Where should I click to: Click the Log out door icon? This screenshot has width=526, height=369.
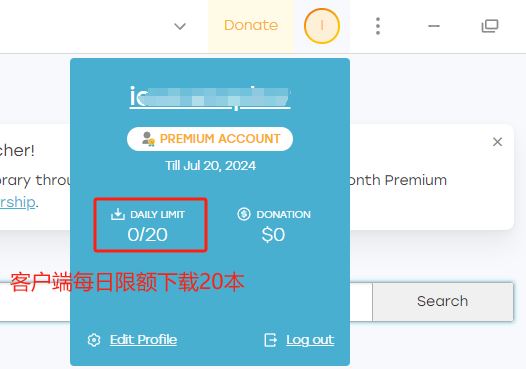point(270,340)
